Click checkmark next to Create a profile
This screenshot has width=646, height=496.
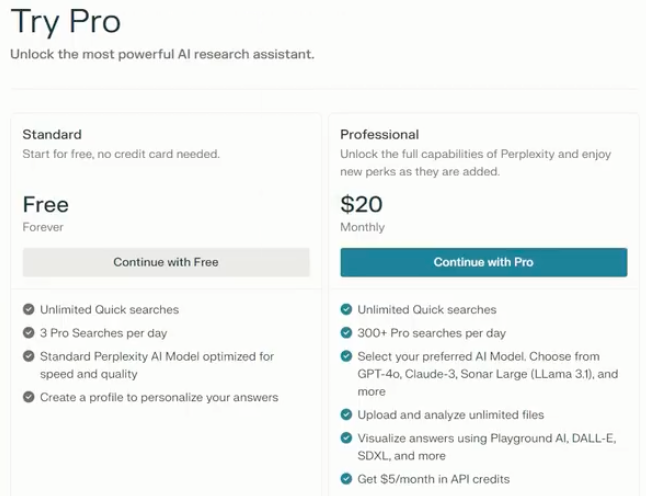pyautogui.click(x=28, y=397)
